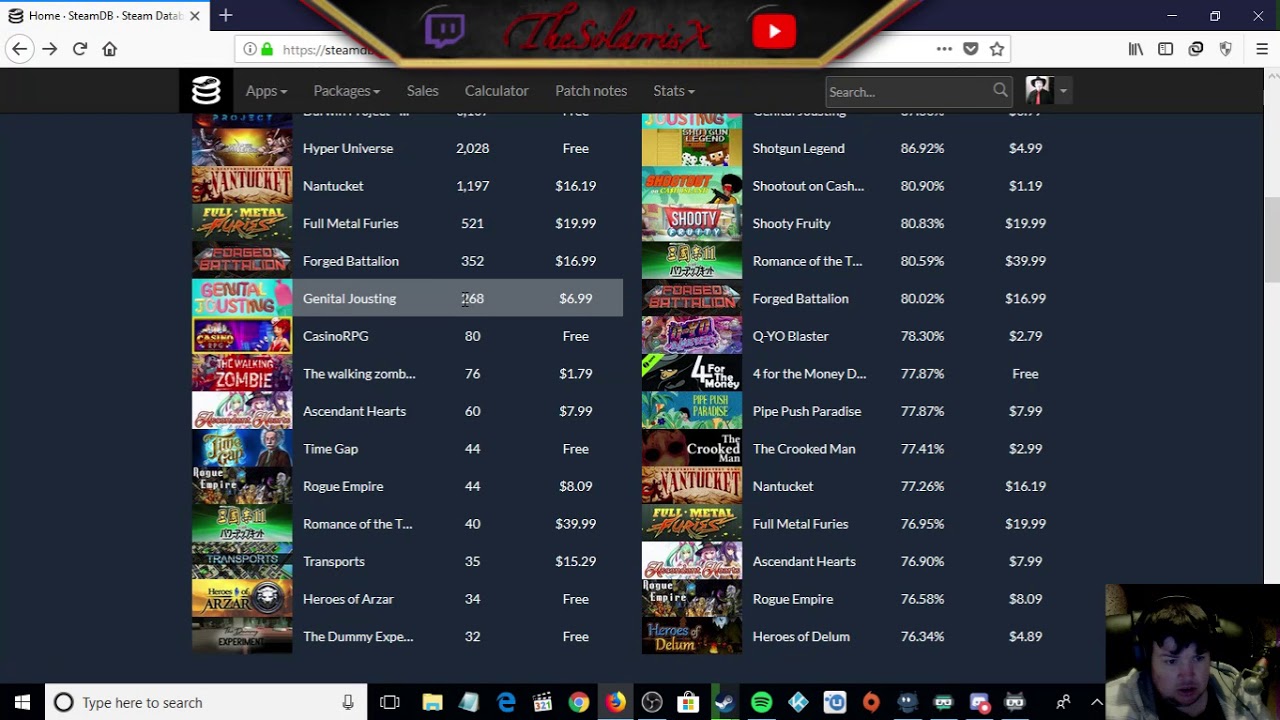Click the YouTube icon in the overlay
Image resolution: width=1280 pixels, height=720 pixels.
tap(774, 32)
